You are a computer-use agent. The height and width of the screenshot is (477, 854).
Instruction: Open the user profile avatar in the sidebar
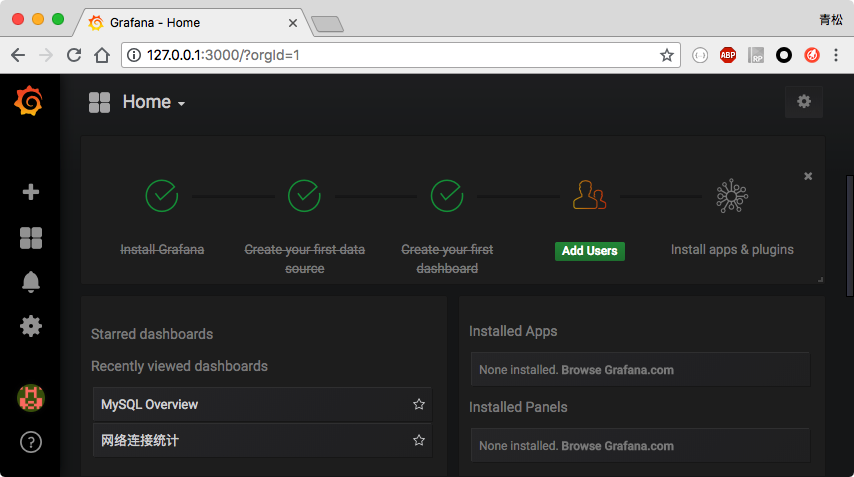click(30, 398)
